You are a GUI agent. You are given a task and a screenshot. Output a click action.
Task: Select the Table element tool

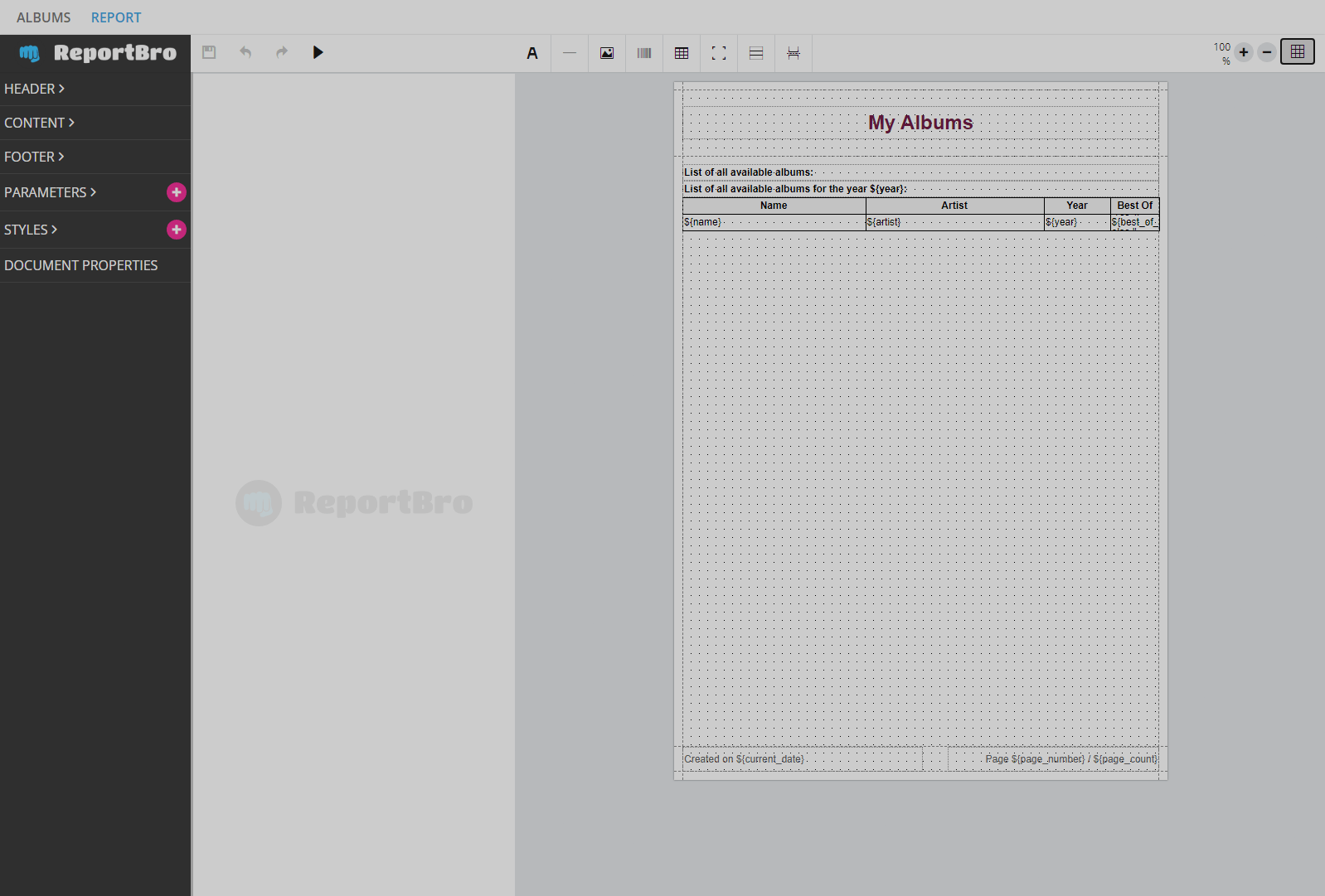pos(682,53)
